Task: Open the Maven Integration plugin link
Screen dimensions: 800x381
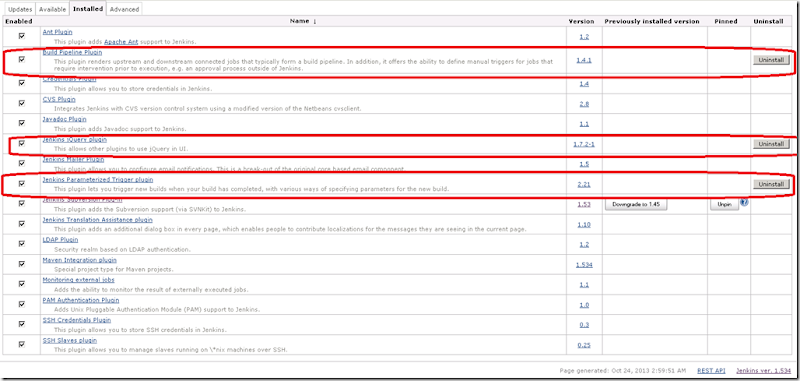Action: [80, 260]
